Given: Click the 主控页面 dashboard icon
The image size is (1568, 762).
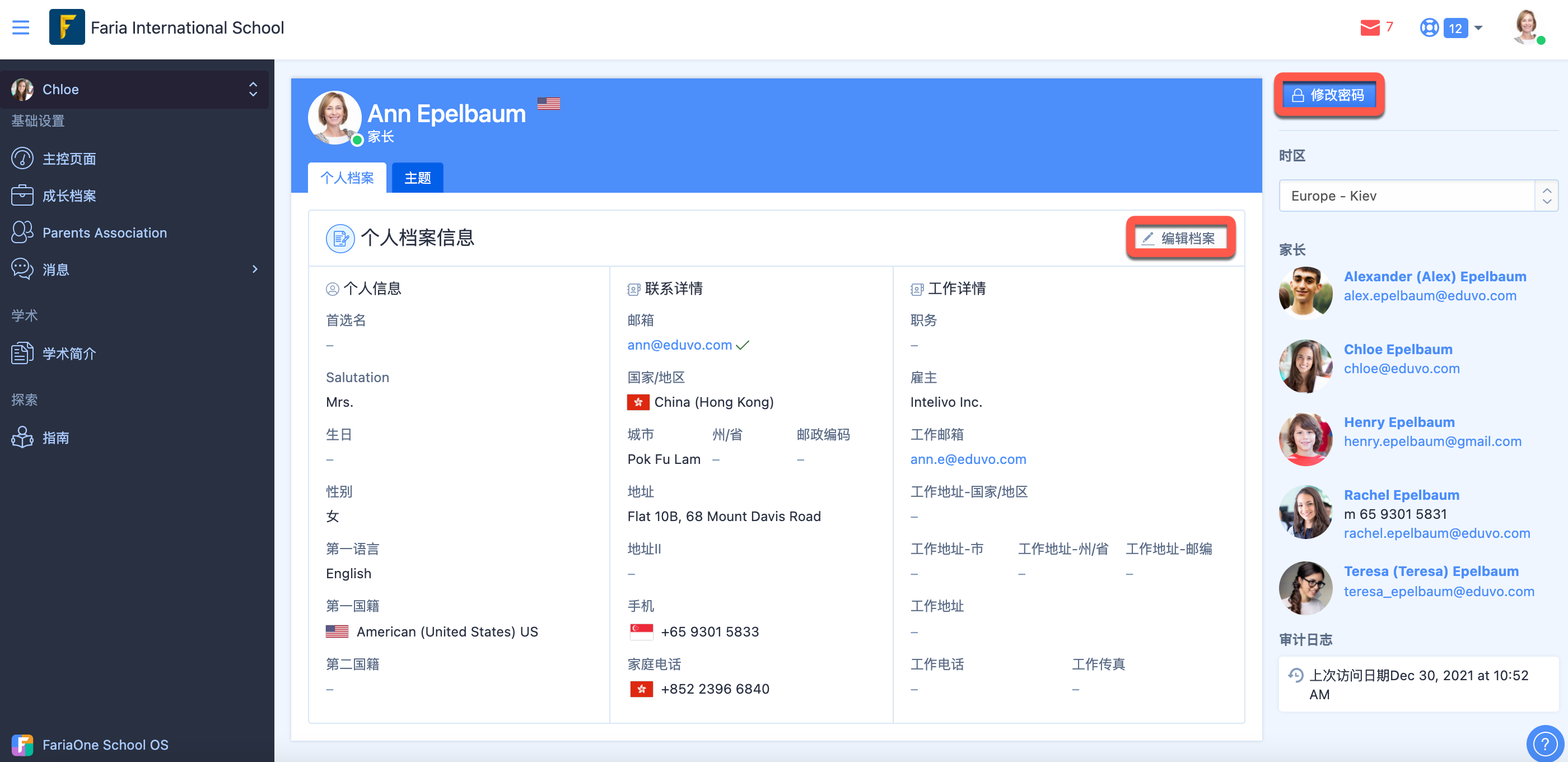Looking at the screenshot, I should [22, 159].
